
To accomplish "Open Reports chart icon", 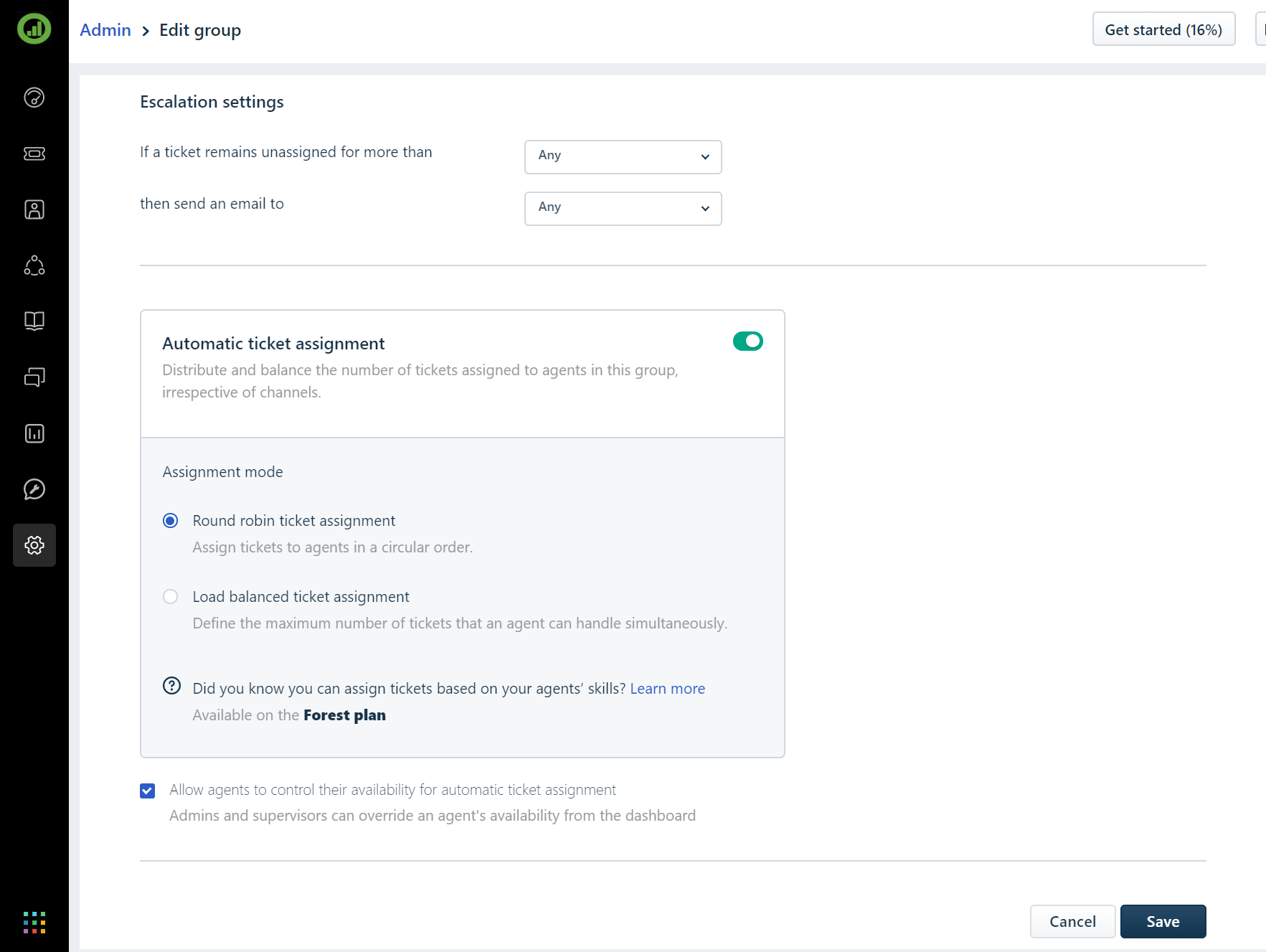I will 34,433.
